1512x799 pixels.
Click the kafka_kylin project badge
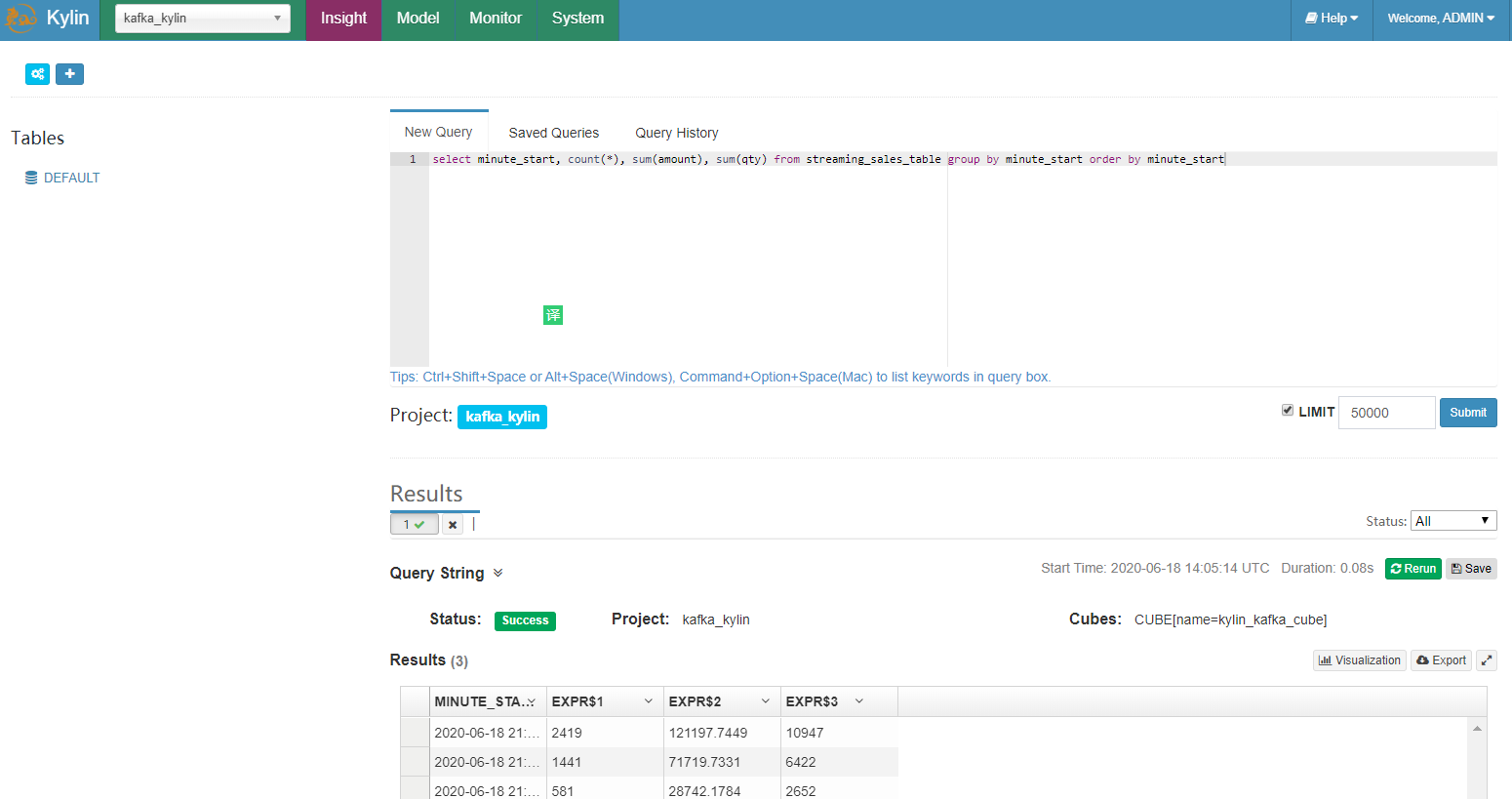click(502, 418)
